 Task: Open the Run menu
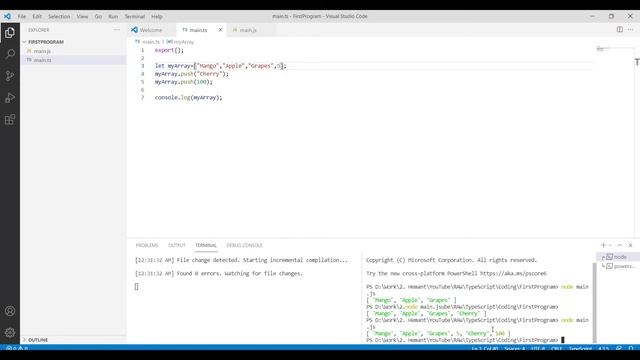coord(113,16)
